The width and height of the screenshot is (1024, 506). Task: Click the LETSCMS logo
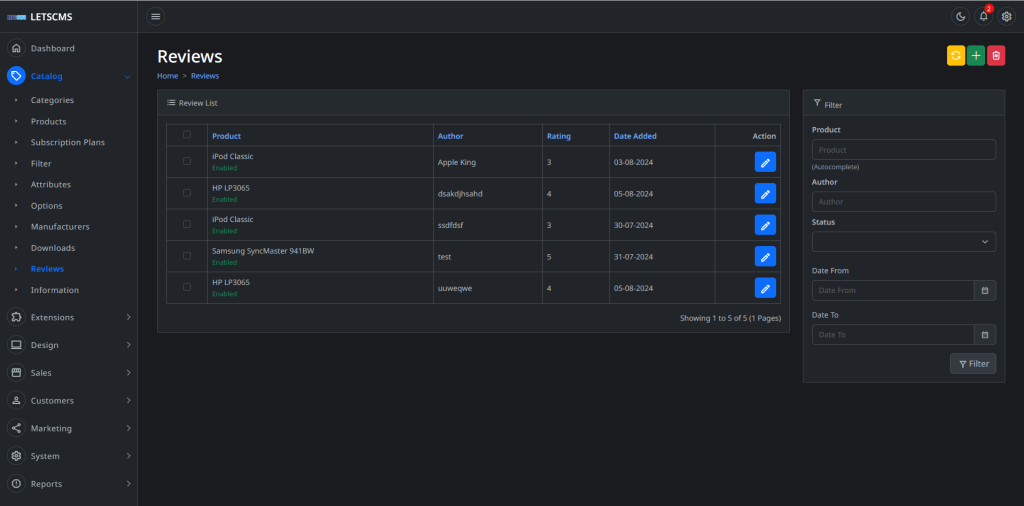tap(40, 17)
